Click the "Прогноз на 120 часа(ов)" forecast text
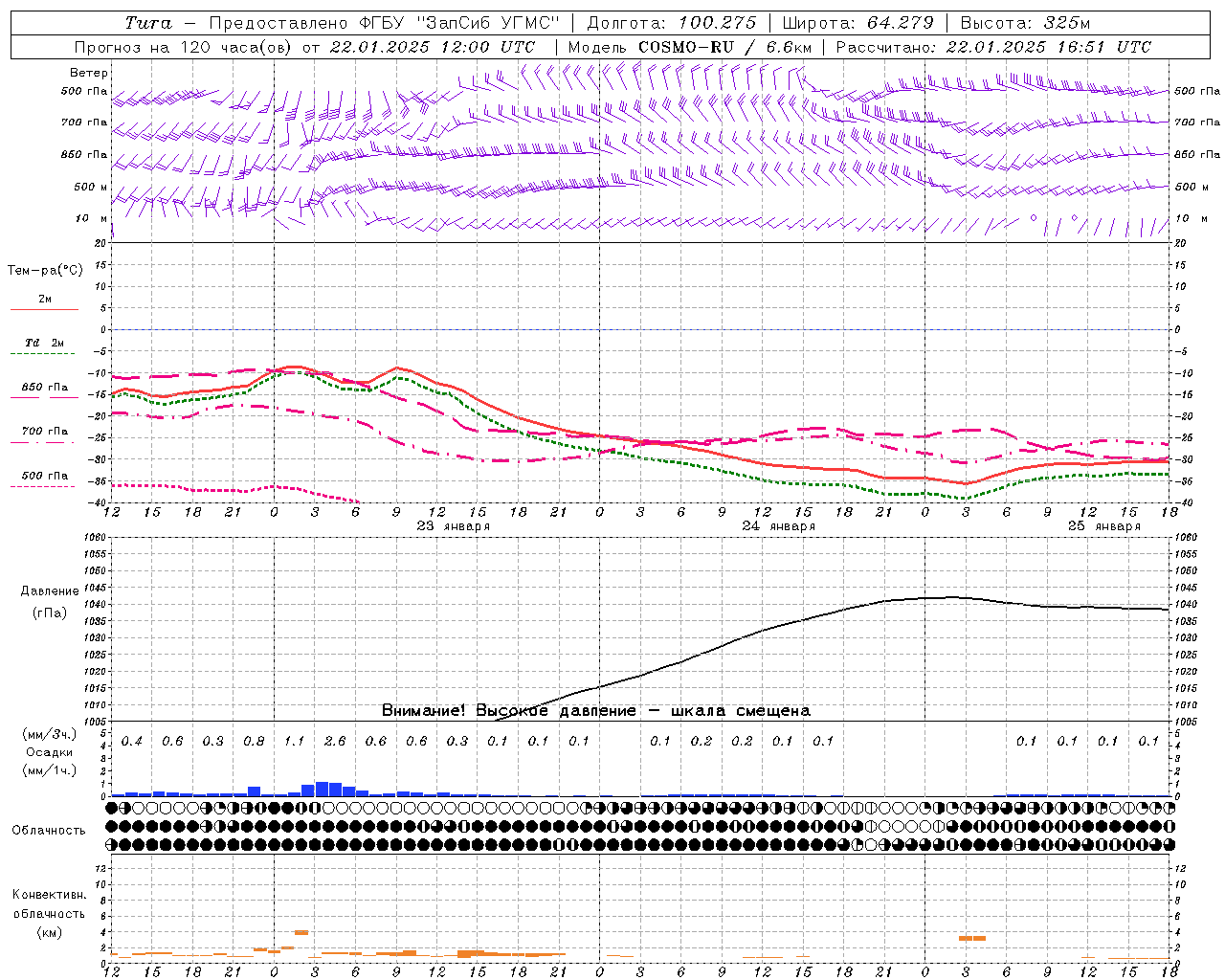The width and height of the screenshot is (1225, 980). pyautogui.click(x=185, y=47)
